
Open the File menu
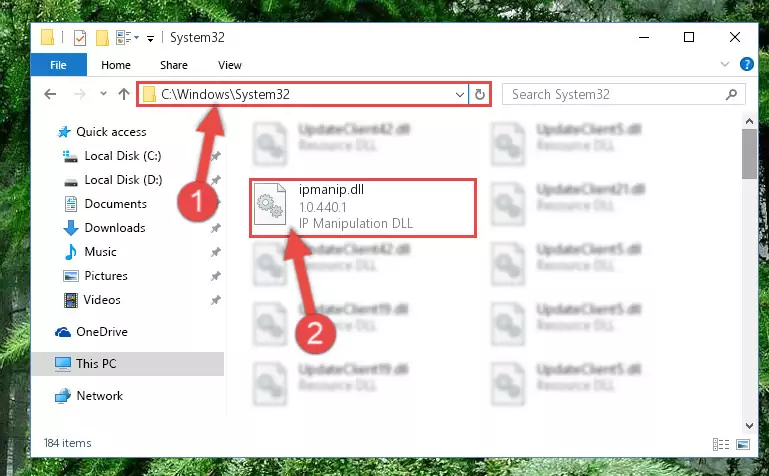[x=58, y=65]
